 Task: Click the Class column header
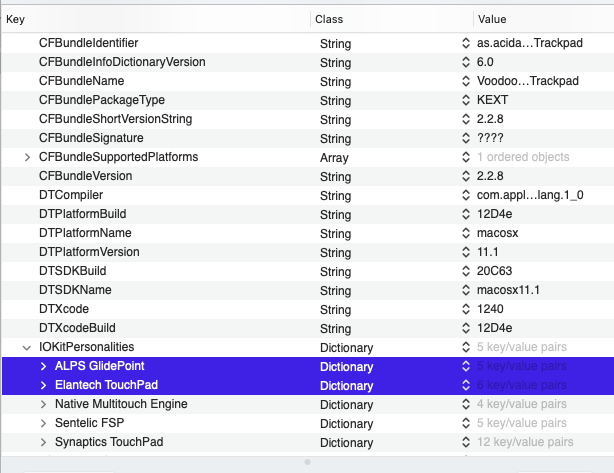click(x=390, y=19)
